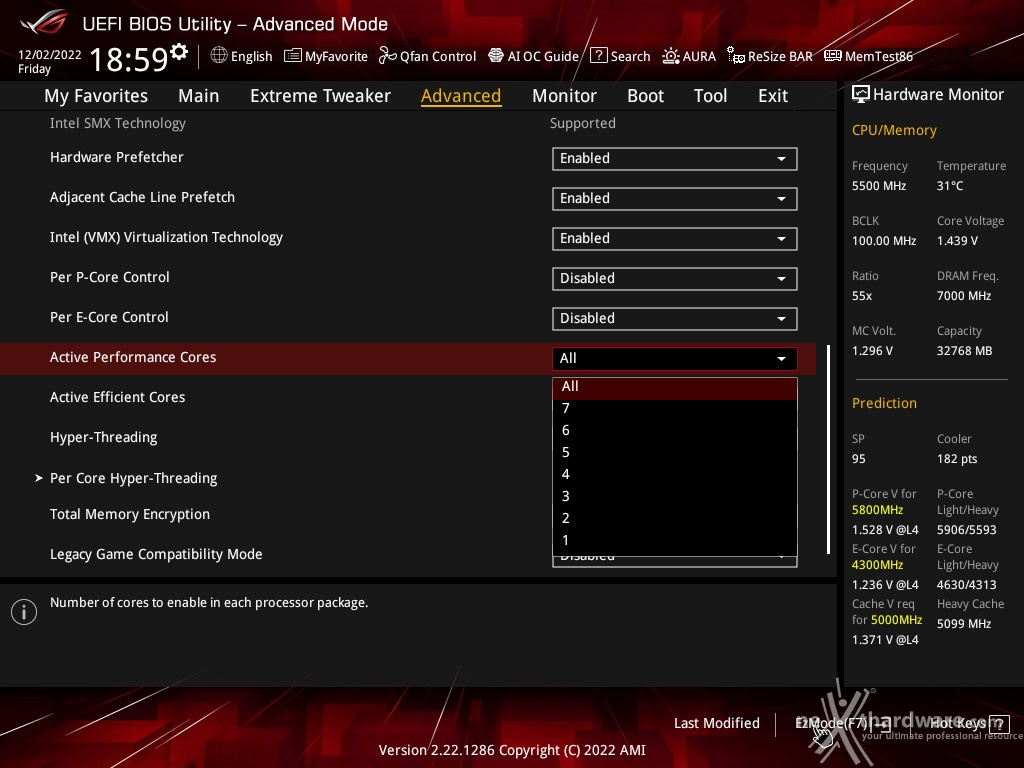This screenshot has width=1024, height=768.
Task: Open MyFavorite list icon
Action: coord(293,56)
